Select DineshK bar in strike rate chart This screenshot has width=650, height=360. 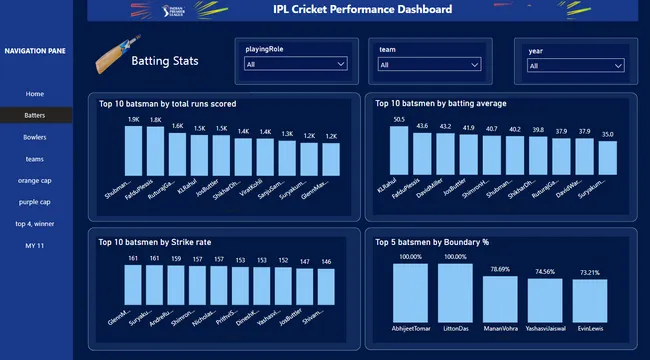click(x=262, y=286)
